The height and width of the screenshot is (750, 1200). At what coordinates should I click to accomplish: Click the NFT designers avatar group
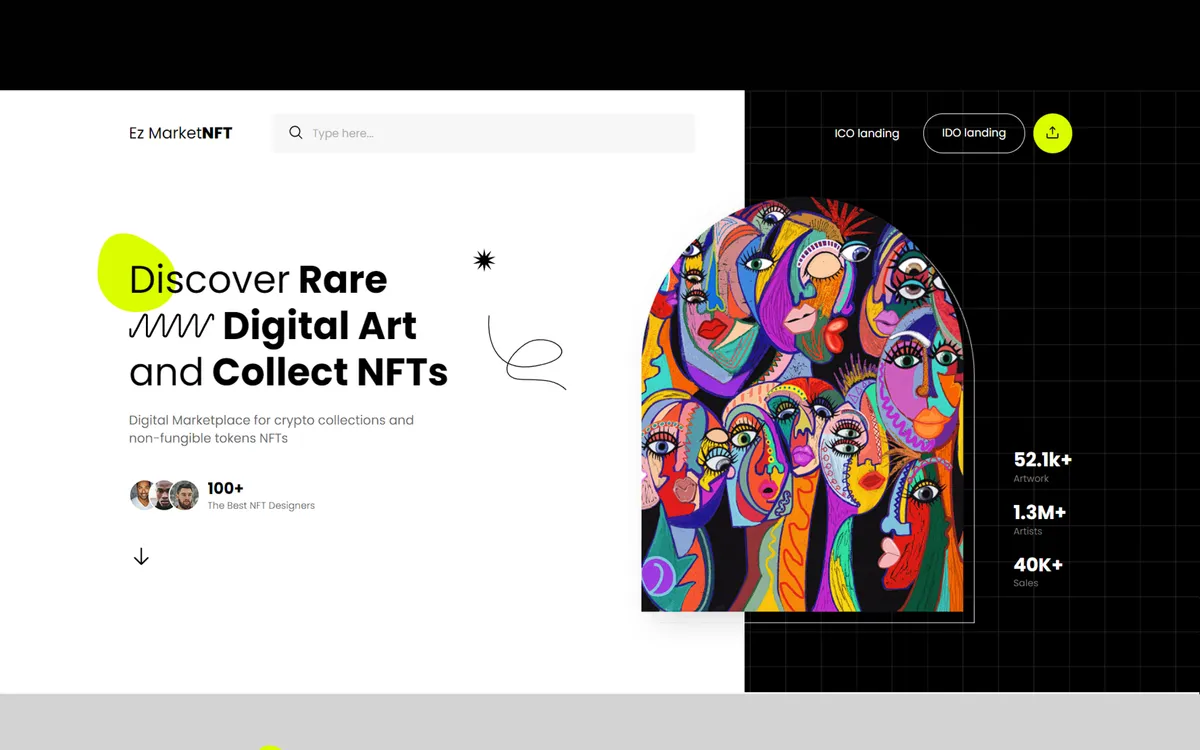(164, 495)
